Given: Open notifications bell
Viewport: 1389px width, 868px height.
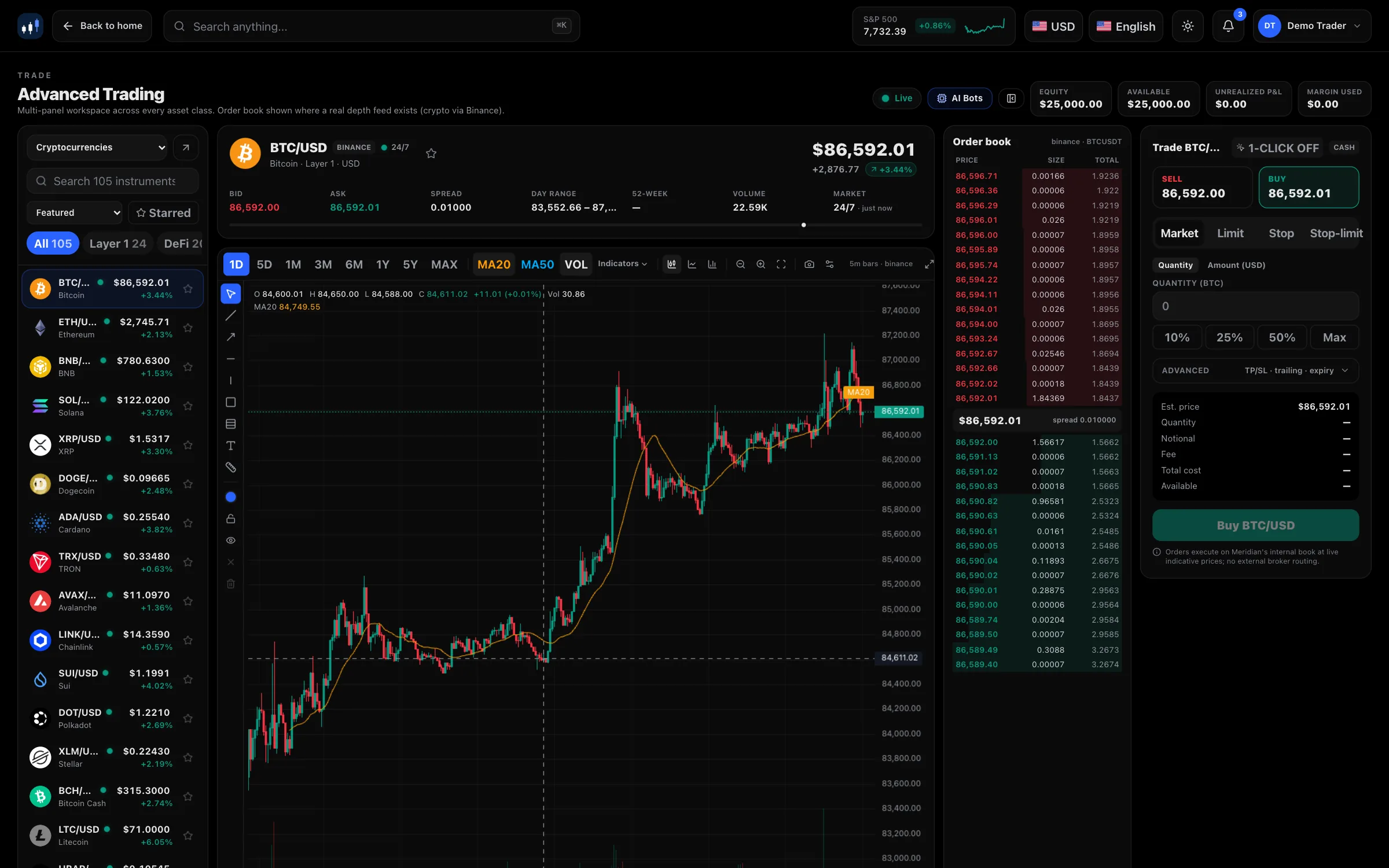Looking at the screenshot, I should pyautogui.click(x=1228, y=26).
